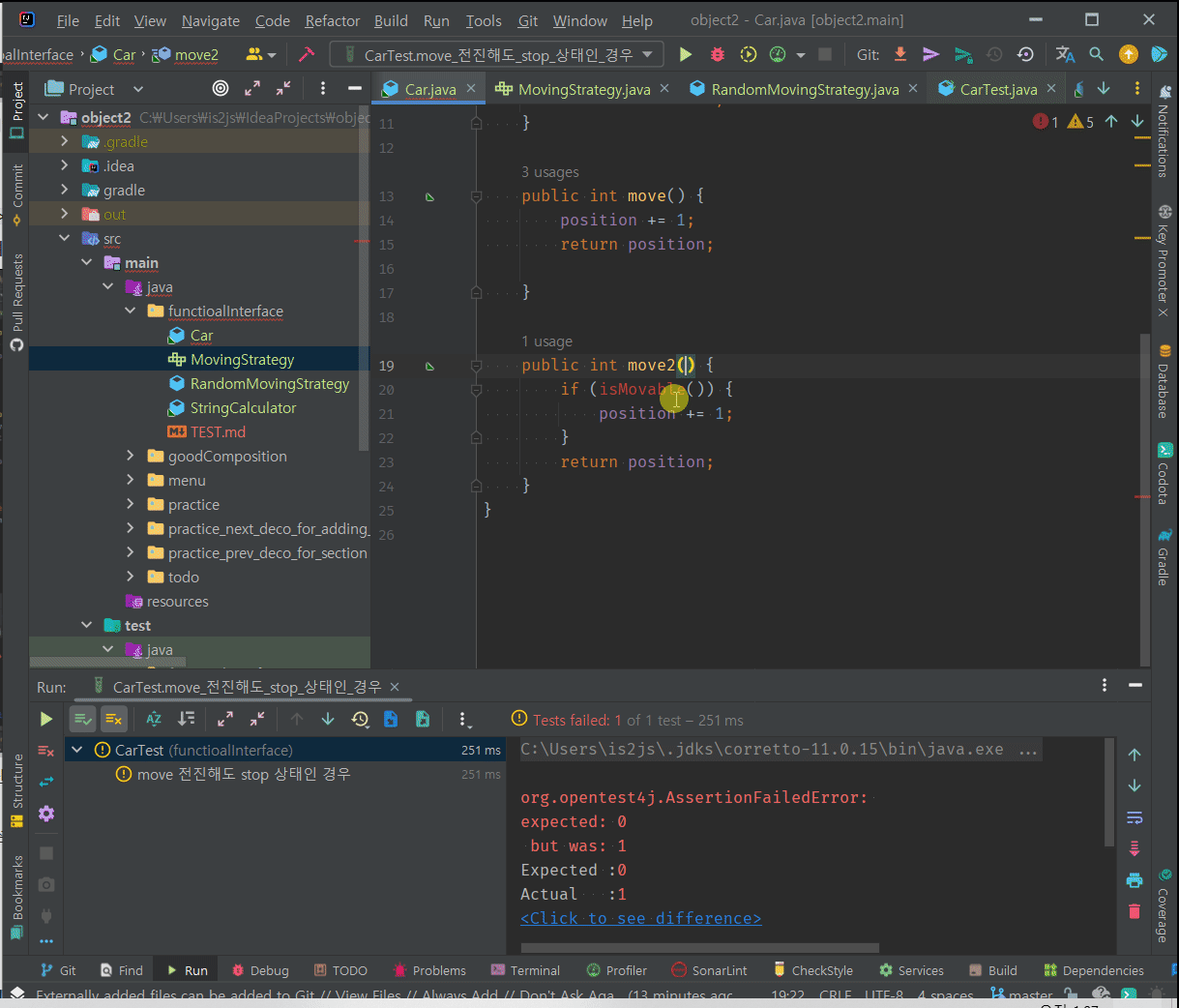Viewport: 1179px width, 1008px height.
Task: Click the Build project hammer icon
Action: pos(307,55)
